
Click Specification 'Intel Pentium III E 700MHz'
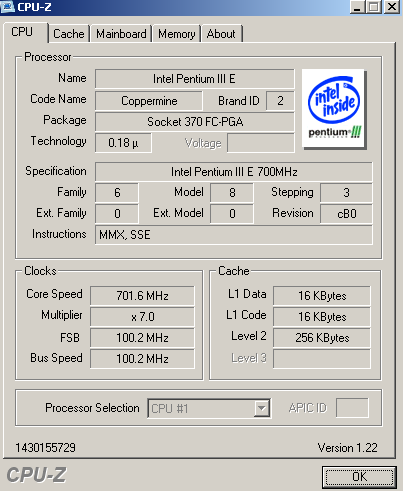pyautogui.click(x=234, y=172)
